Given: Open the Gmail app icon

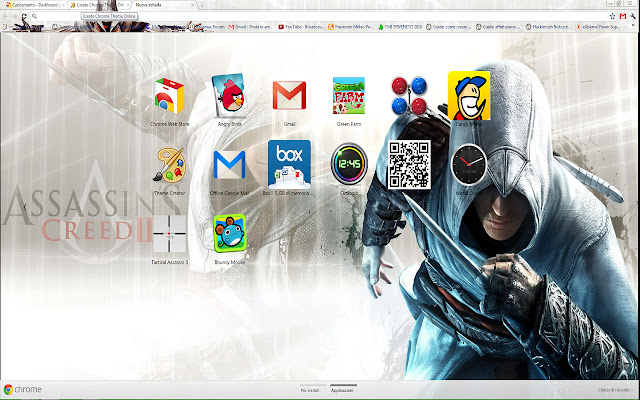Looking at the screenshot, I should click(x=289, y=95).
